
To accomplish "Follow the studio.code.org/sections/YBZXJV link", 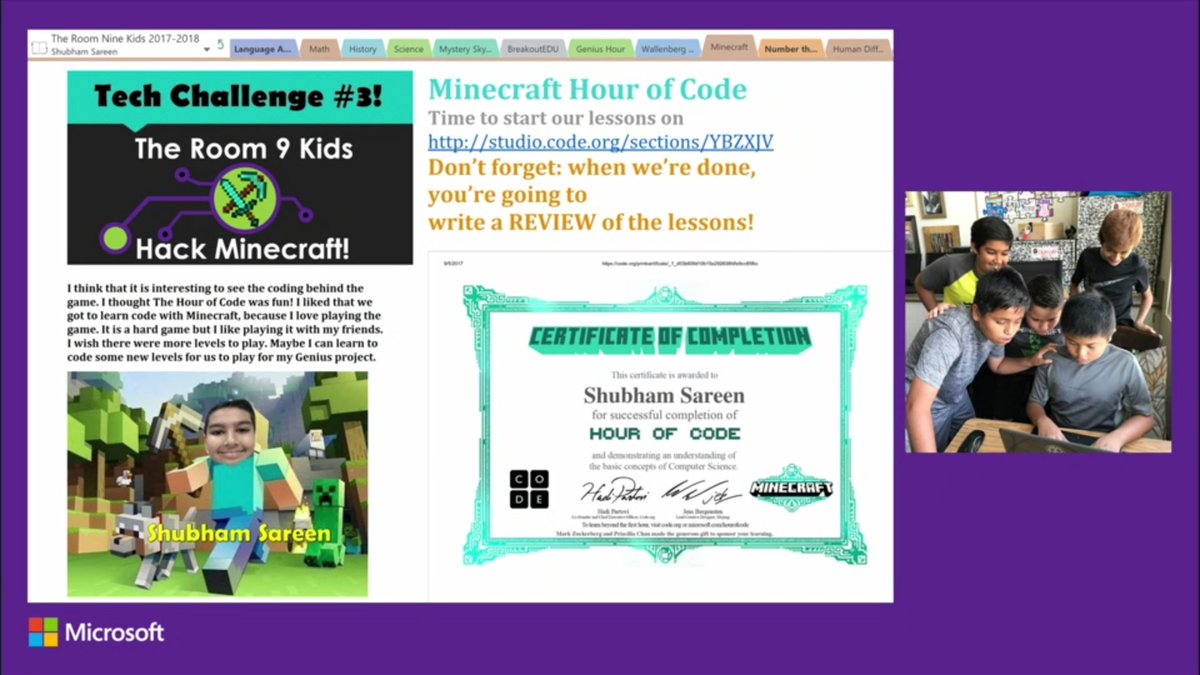I will (600, 143).
